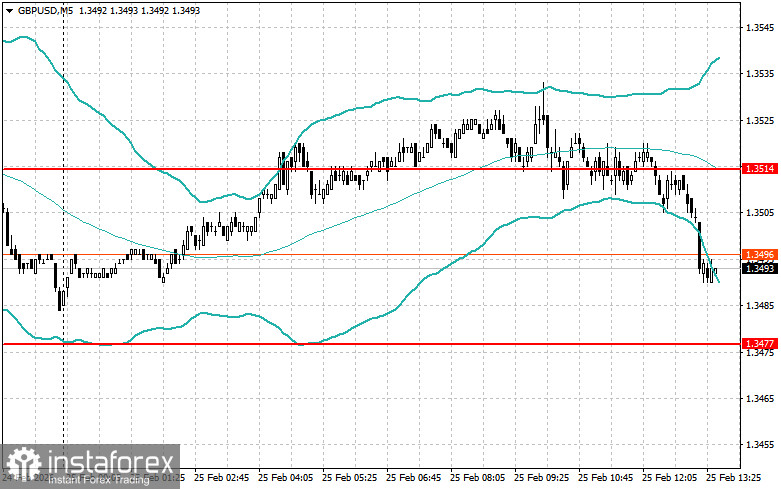
Task: Click the GBPUSD,M5 chart title text
Action: click(x=45, y=10)
